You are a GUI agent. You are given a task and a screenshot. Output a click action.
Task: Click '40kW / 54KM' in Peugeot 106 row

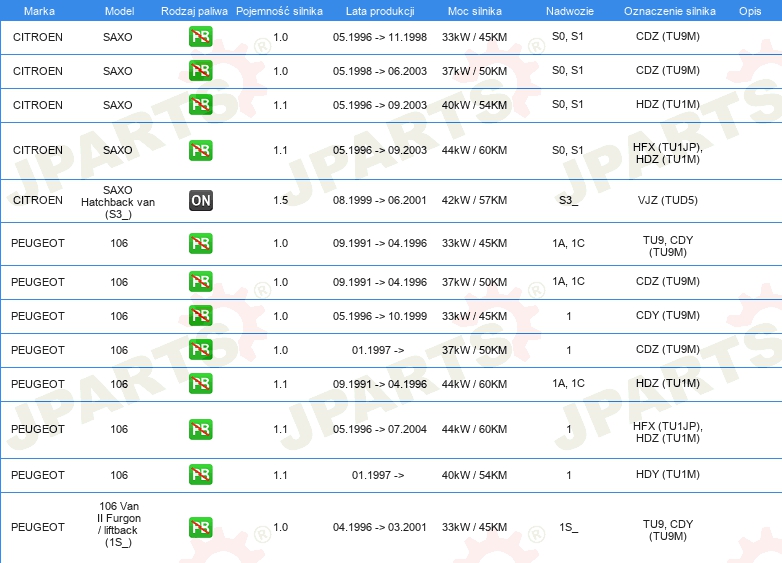tap(474, 475)
